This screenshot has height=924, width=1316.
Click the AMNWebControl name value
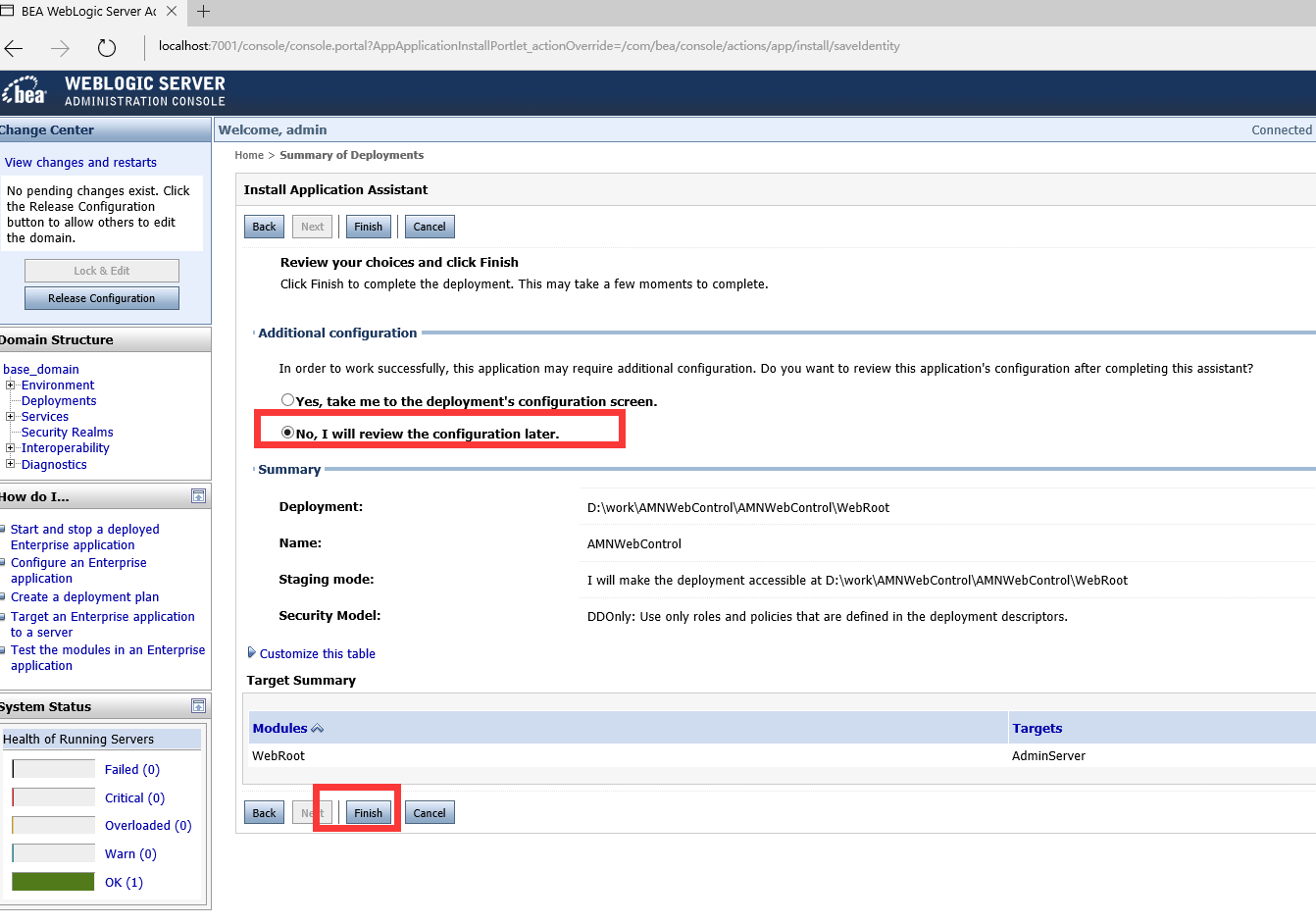coord(633,544)
